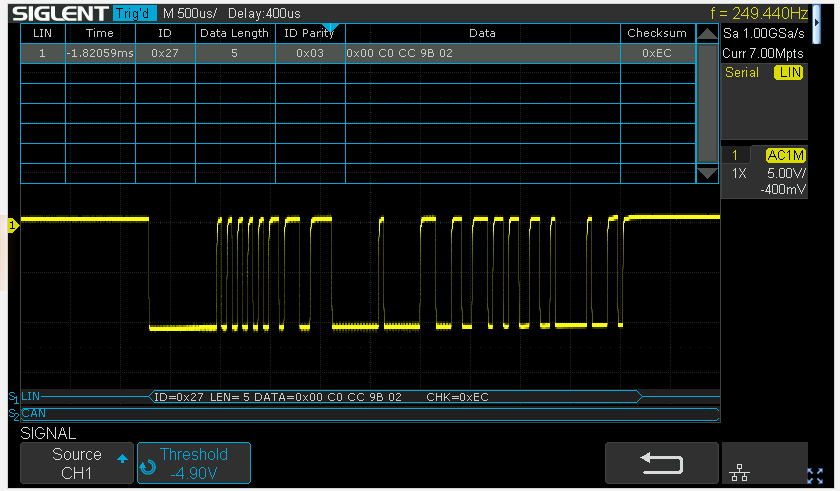Click the Curr 7.00Mpts memory depth
840x491 pixels.
pos(763,54)
